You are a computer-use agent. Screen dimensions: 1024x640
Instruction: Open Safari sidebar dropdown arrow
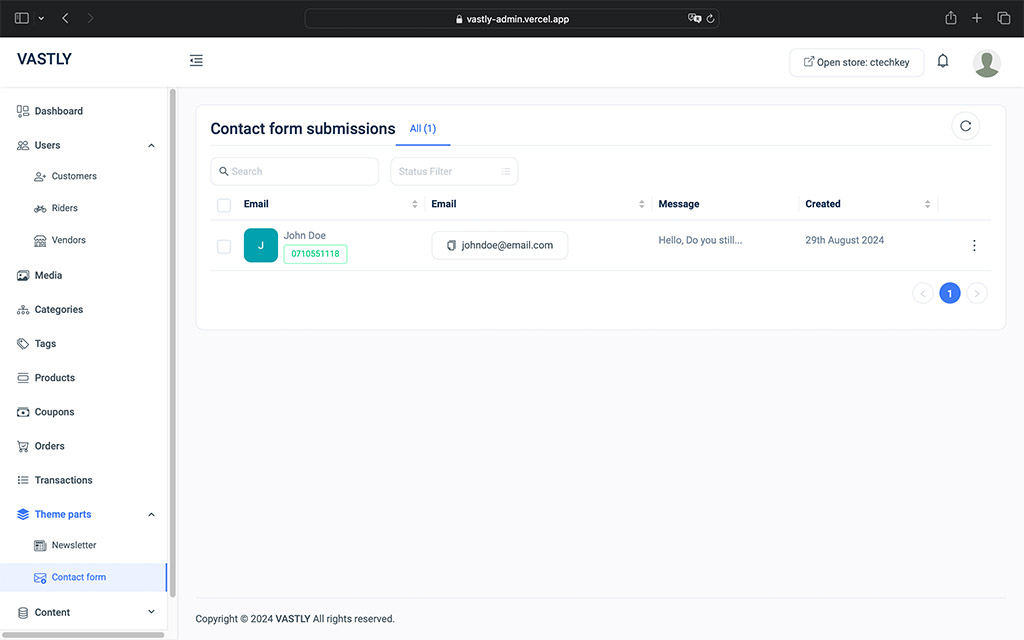(41, 18)
